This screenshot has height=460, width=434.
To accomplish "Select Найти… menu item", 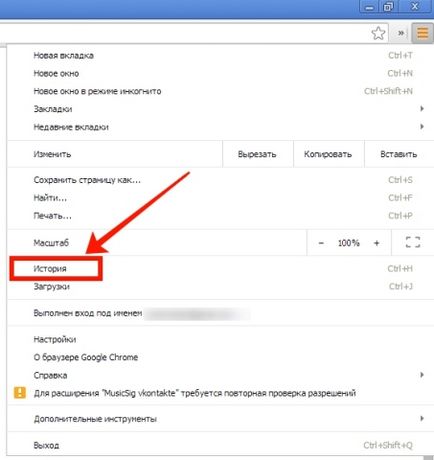I will (x=220, y=198).
